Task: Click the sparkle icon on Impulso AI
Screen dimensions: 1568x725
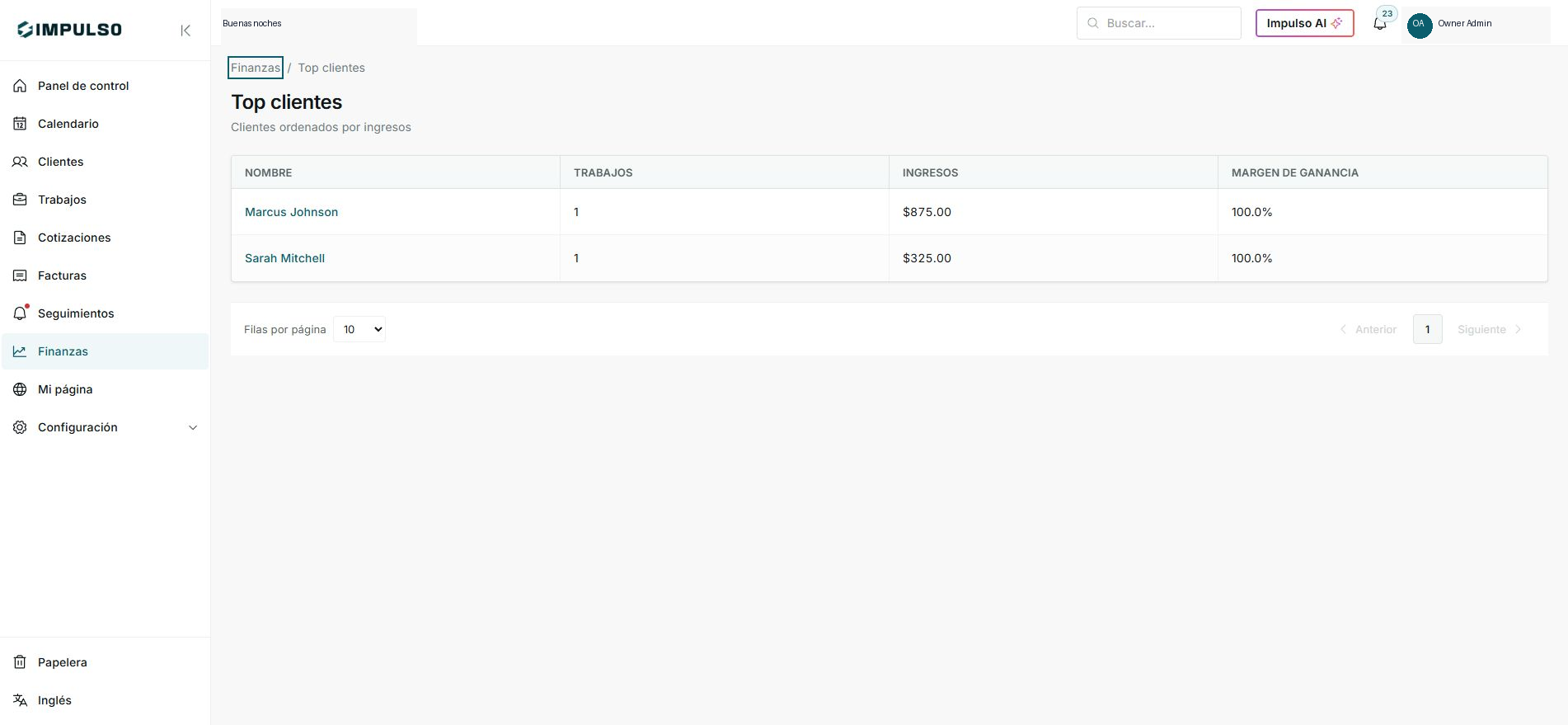Action: pos(1336,23)
